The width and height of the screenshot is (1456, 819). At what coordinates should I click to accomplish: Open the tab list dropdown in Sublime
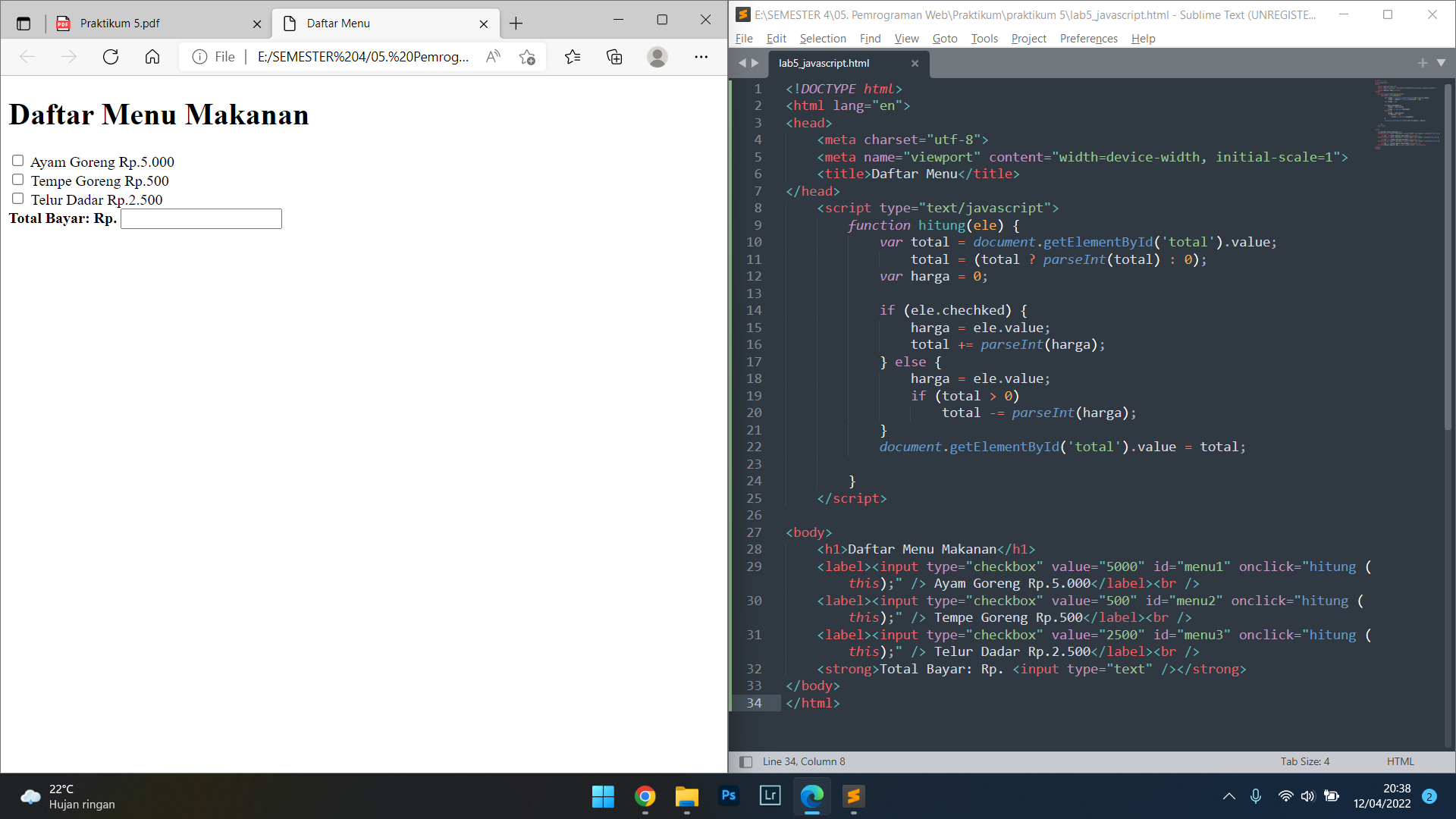tap(1439, 64)
